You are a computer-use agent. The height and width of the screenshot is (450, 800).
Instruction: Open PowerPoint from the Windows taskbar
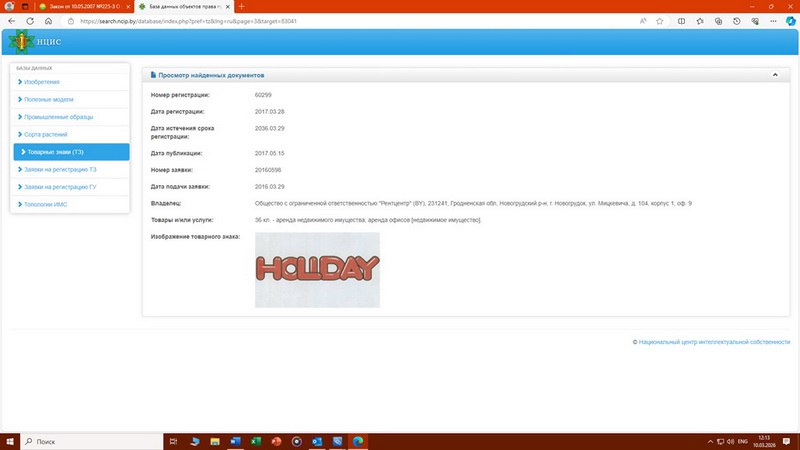pyautogui.click(x=276, y=441)
